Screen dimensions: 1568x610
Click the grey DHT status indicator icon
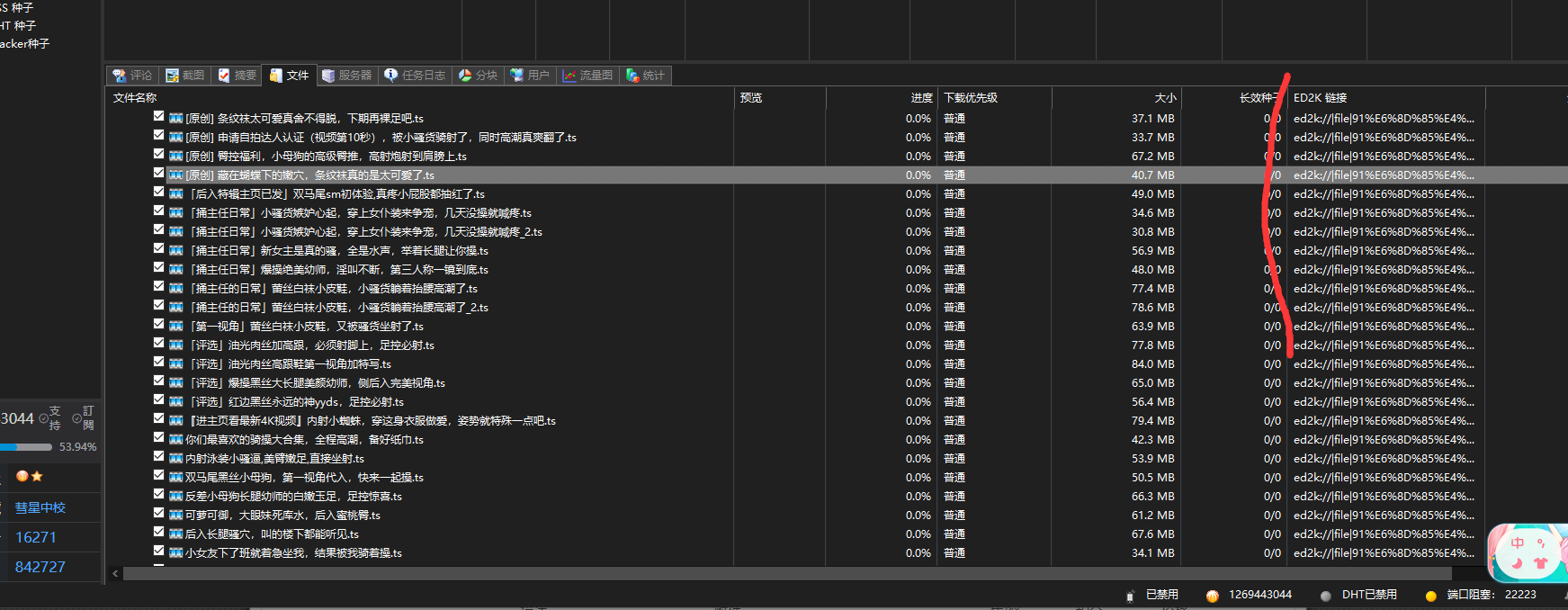1326,596
